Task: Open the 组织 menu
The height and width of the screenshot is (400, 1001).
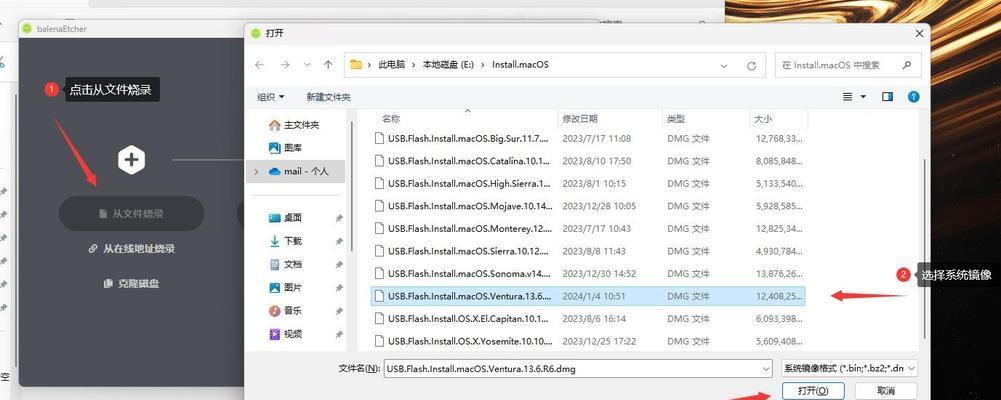Action: (271, 97)
